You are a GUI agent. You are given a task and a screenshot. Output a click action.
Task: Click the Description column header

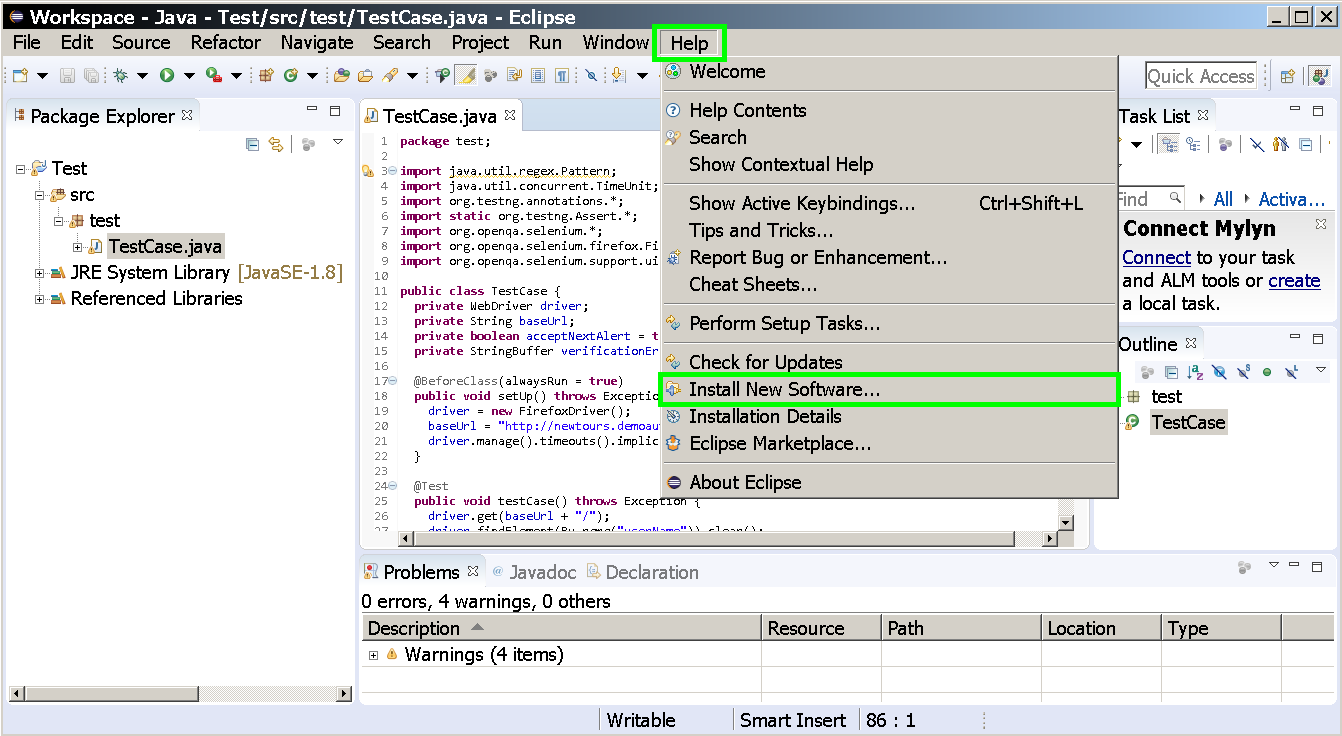(561, 628)
